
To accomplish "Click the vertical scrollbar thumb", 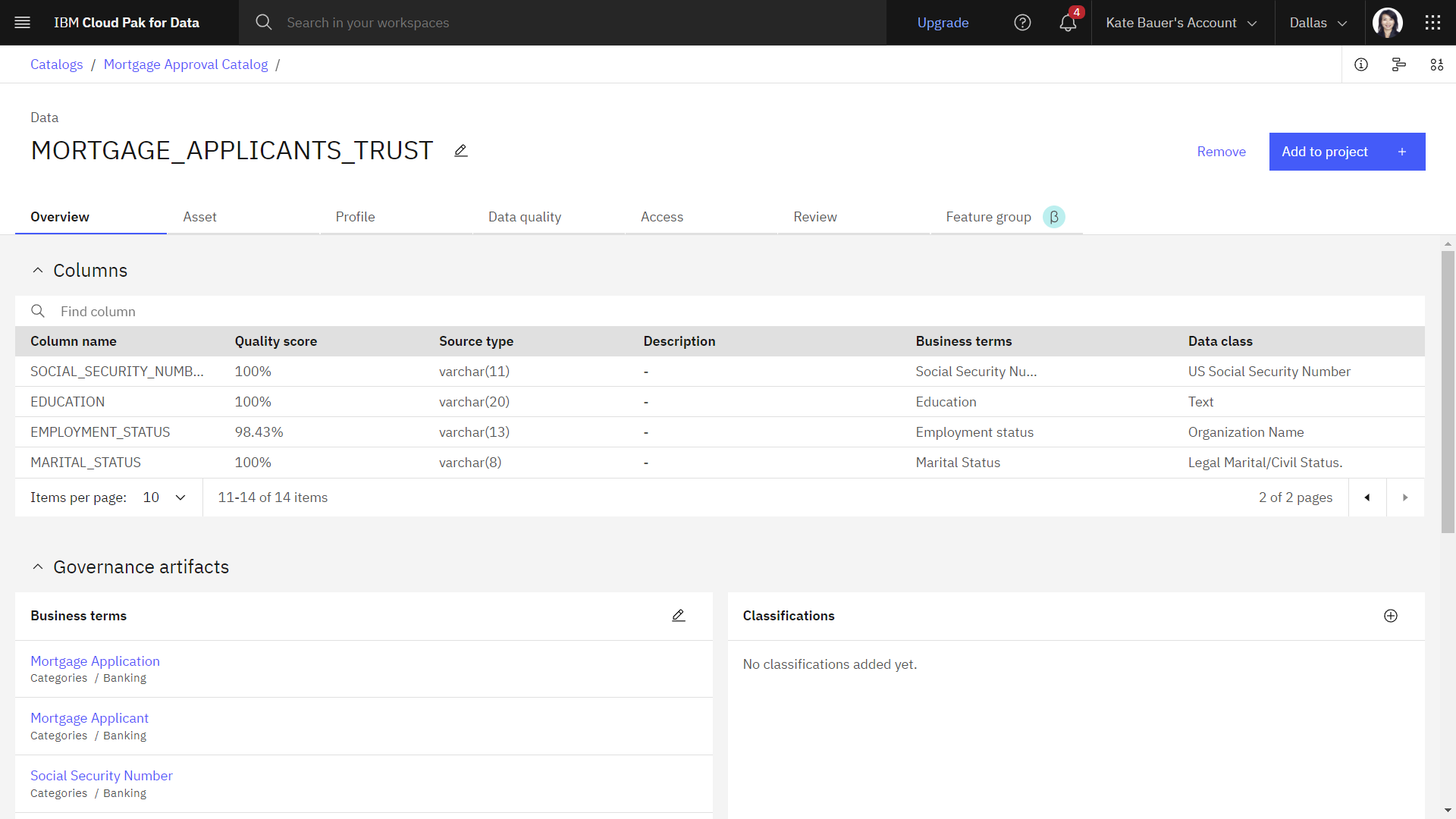I will (1448, 391).
